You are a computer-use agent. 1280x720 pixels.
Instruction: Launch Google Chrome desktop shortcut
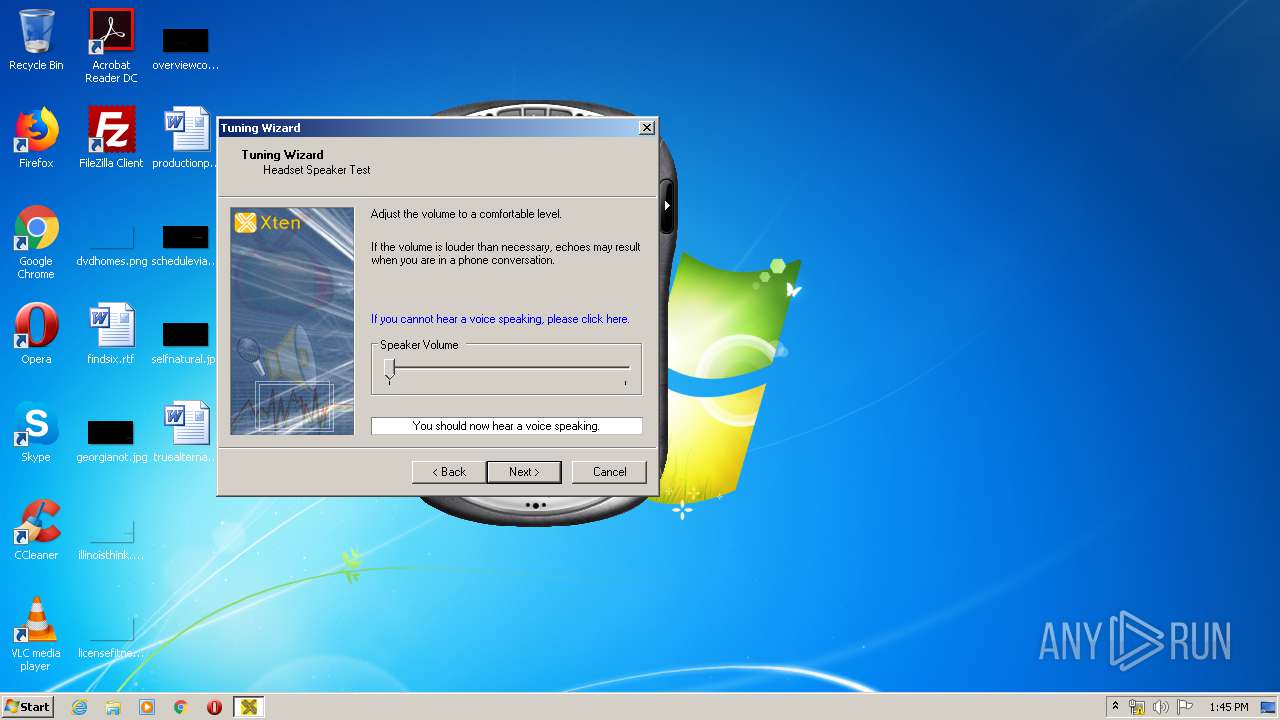[36, 242]
